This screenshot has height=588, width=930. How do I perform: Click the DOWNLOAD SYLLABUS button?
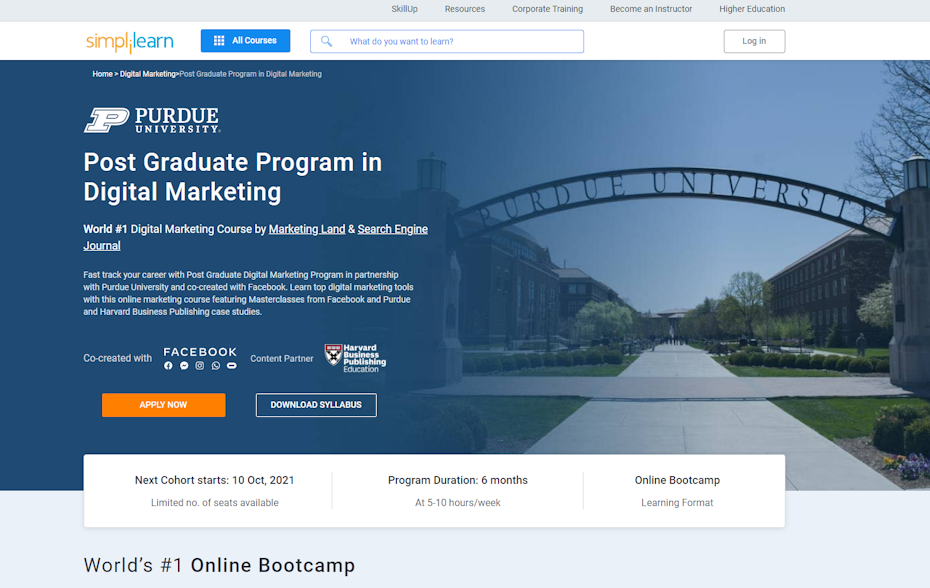click(x=316, y=405)
